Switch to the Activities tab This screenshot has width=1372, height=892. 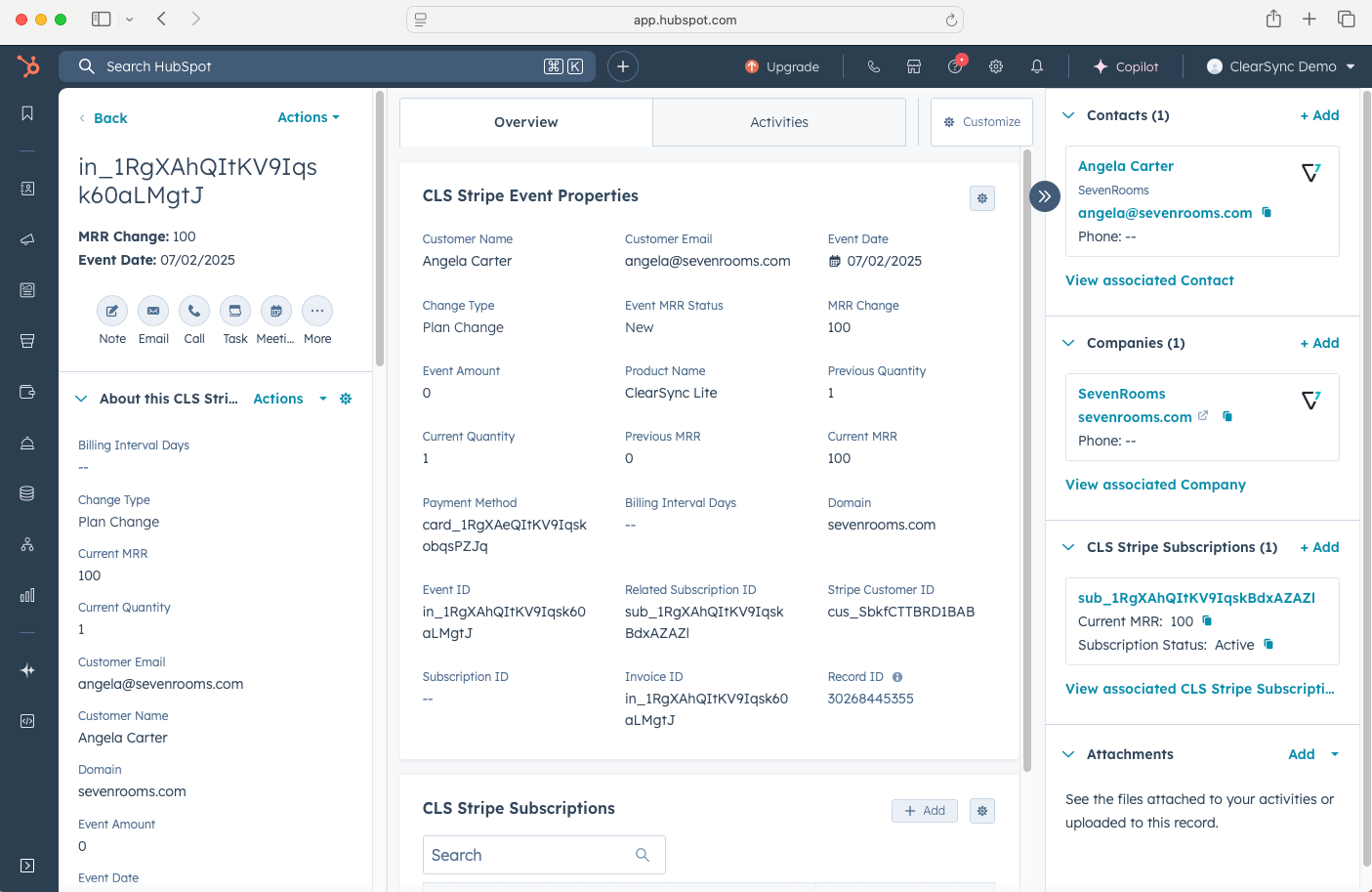click(779, 122)
